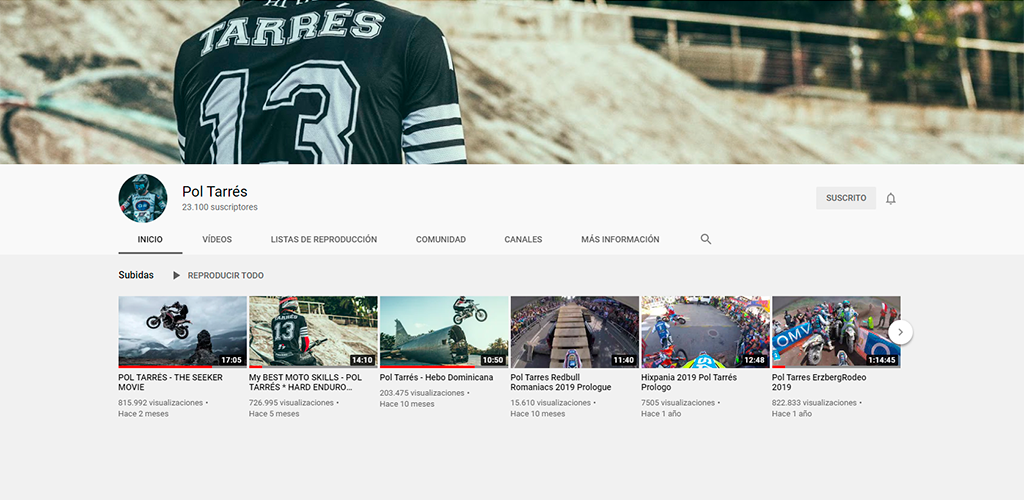Click the Pol Tarrés channel avatar

click(142, 198)
